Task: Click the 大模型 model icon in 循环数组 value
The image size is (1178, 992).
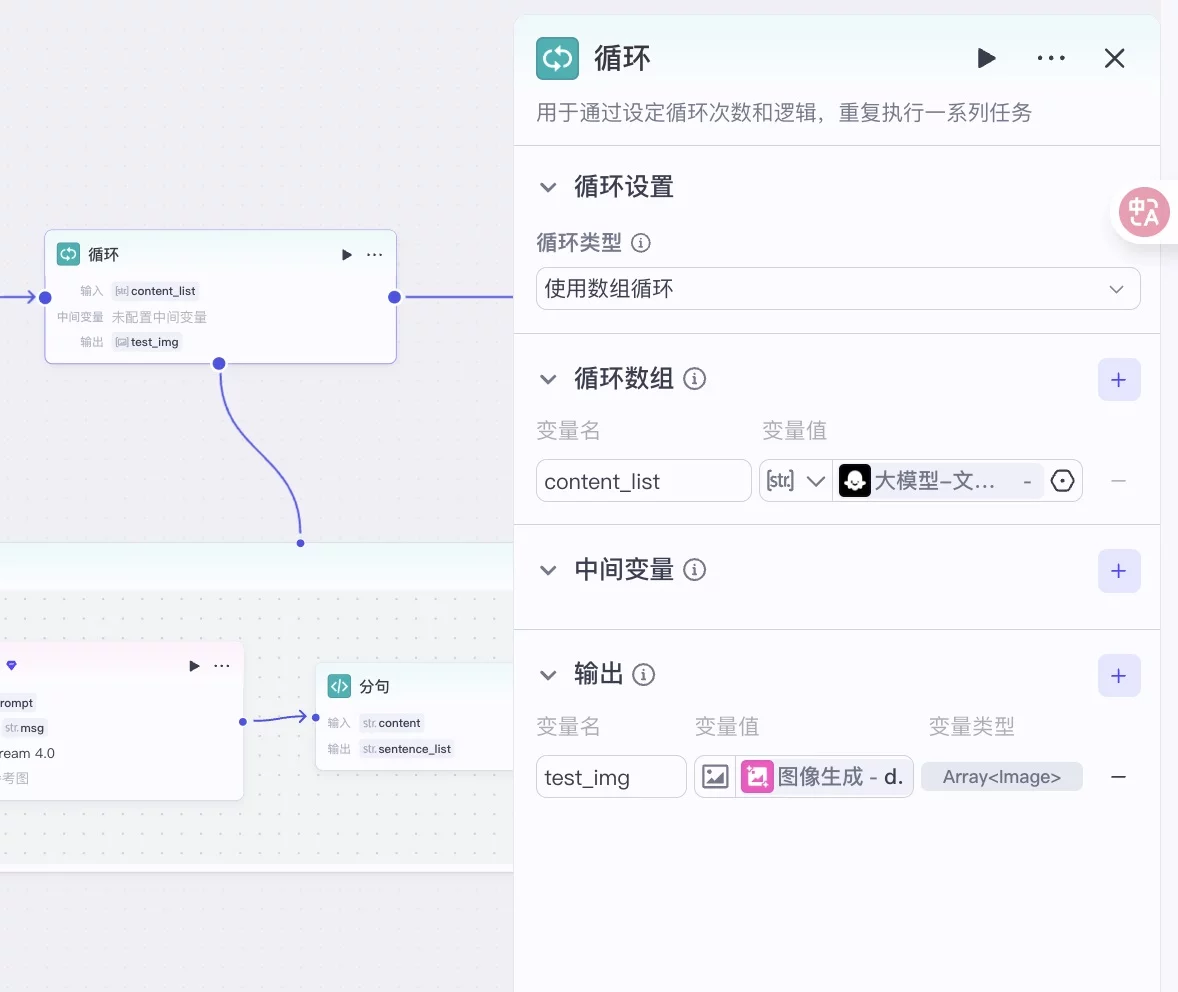Action: click(855, 481)
